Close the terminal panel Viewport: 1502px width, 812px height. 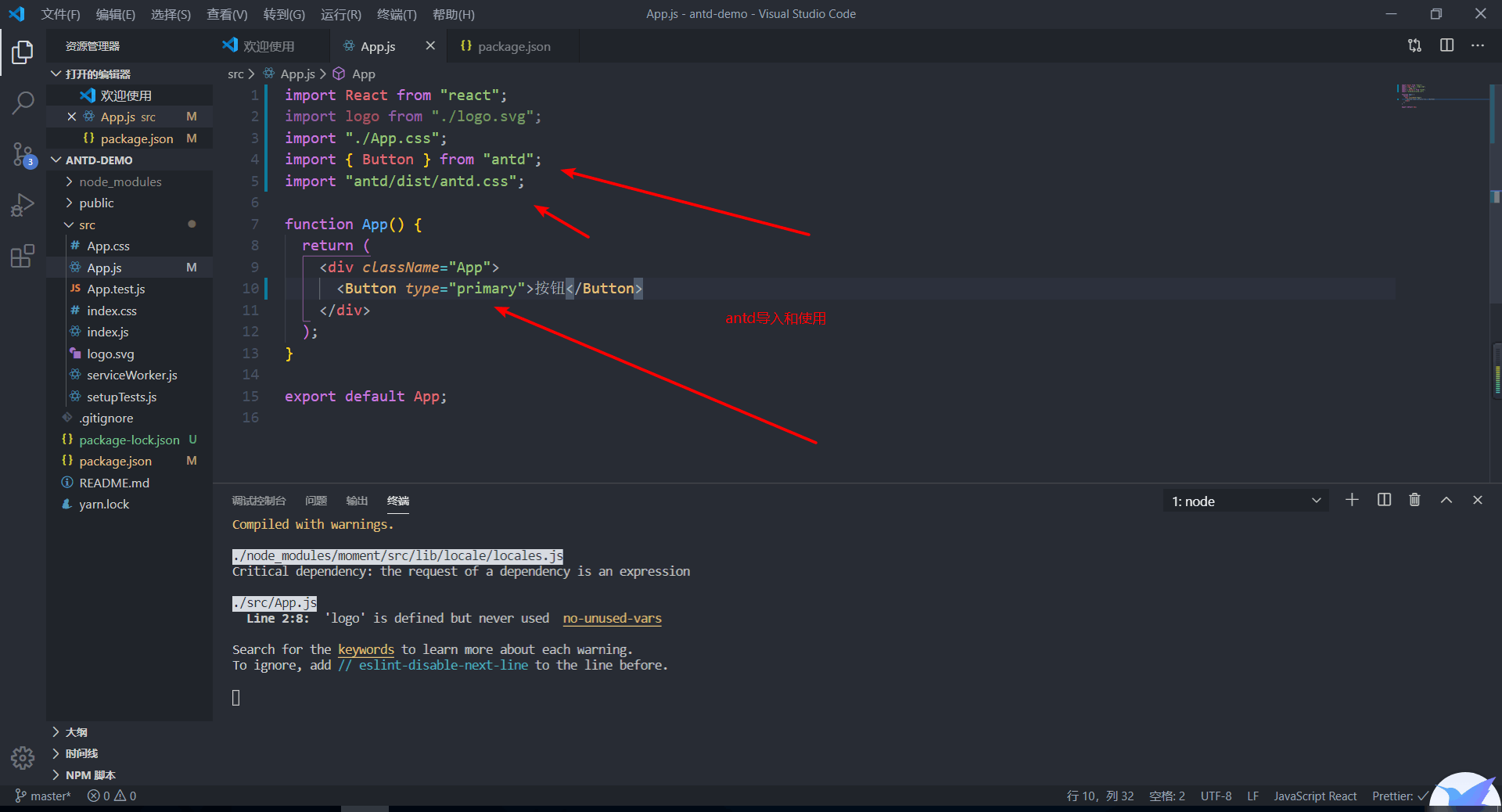tap(1478, 500)
